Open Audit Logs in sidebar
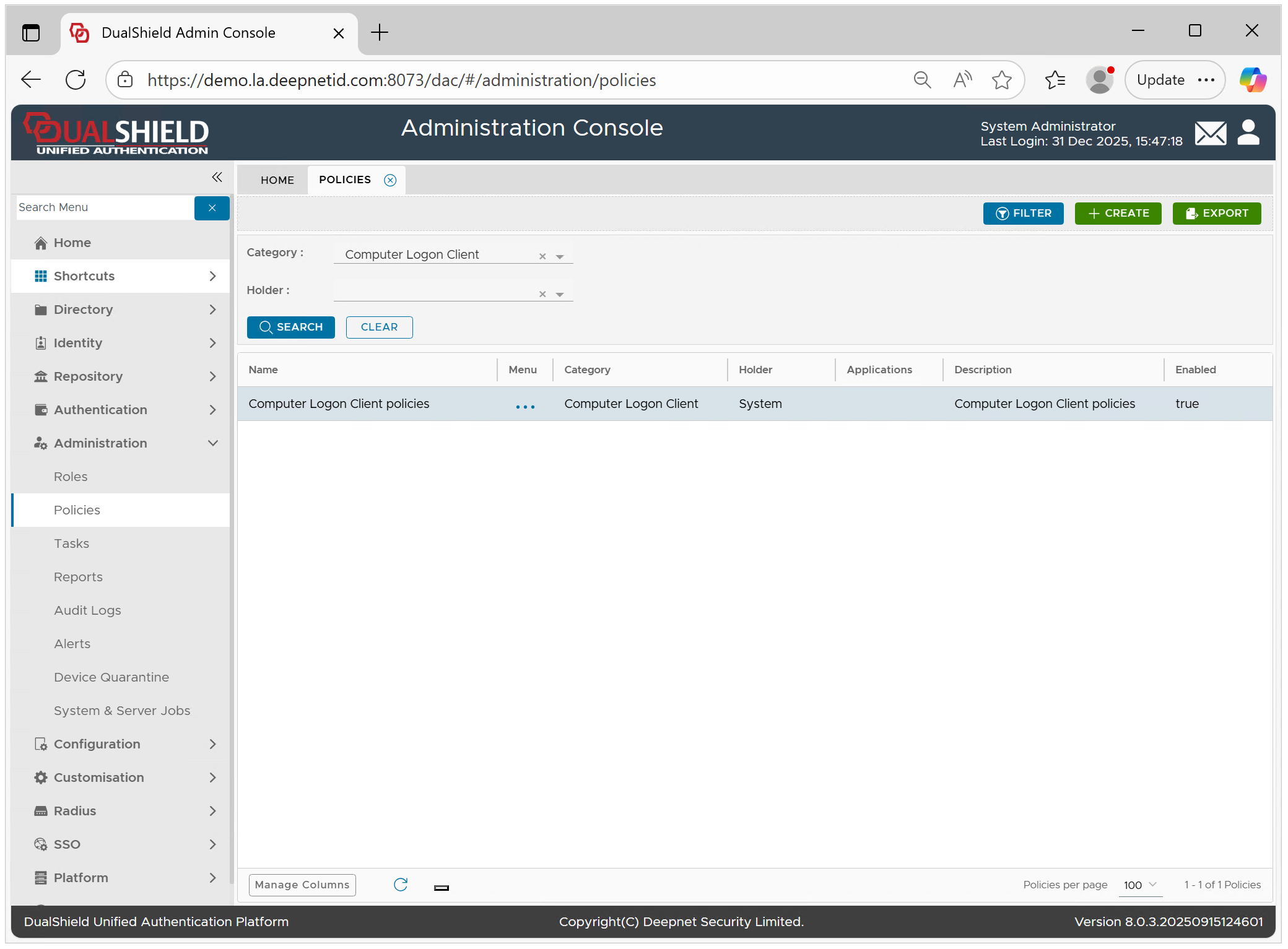1288x949 pixels. pyautogui.click(x=87, y=610)
